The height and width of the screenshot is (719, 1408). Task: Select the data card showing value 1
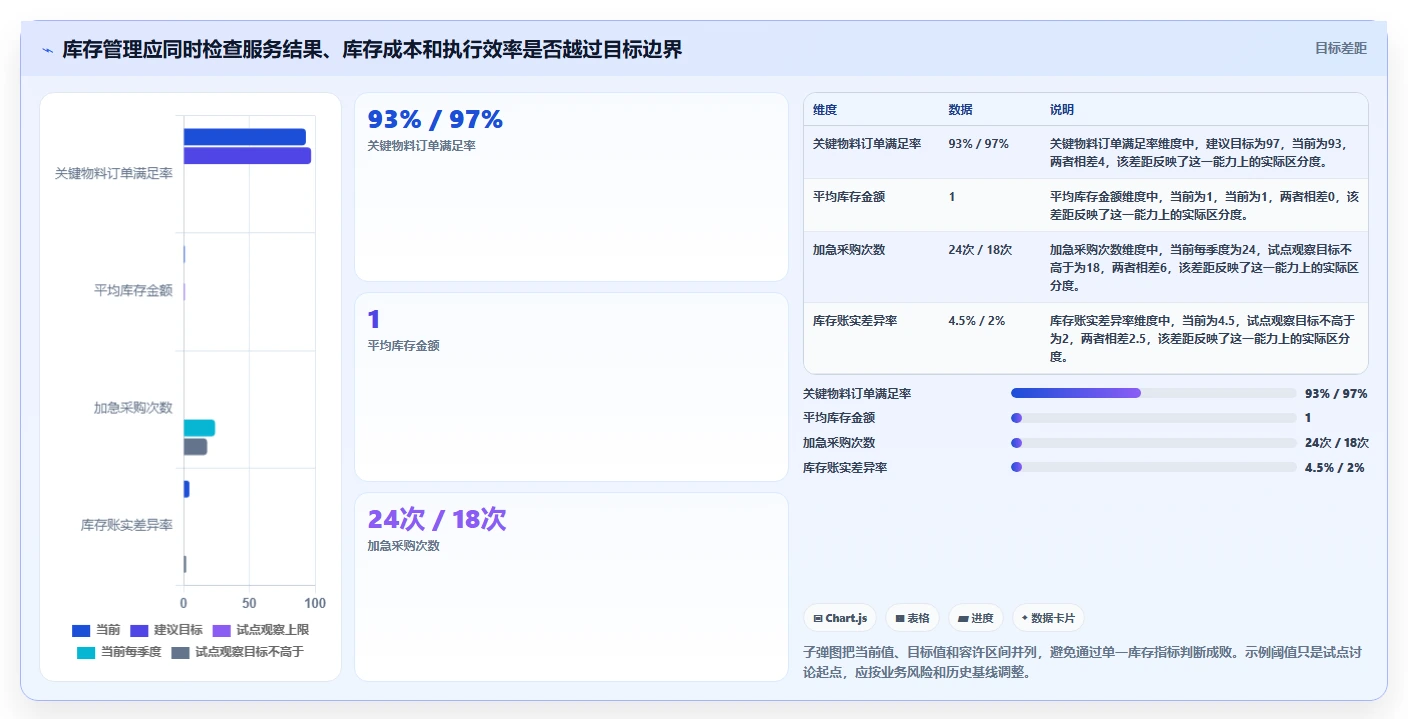[571, 386]
